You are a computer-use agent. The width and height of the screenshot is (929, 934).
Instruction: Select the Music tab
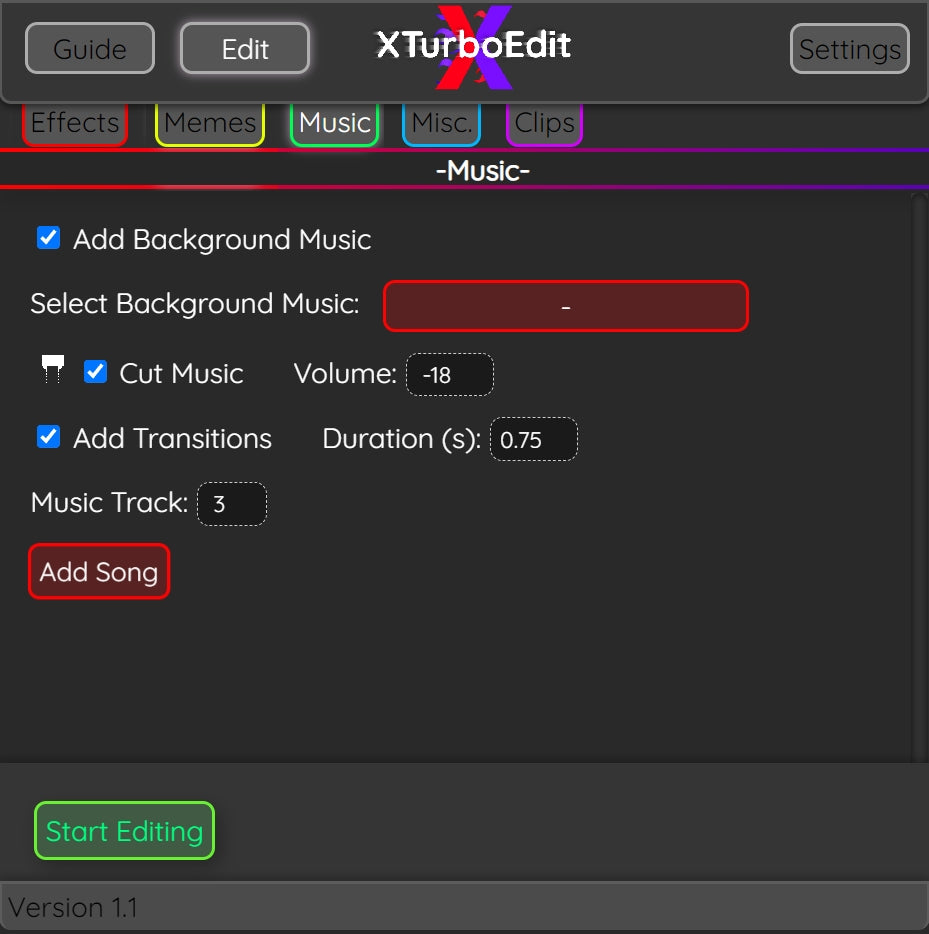(x=334, y=122)
